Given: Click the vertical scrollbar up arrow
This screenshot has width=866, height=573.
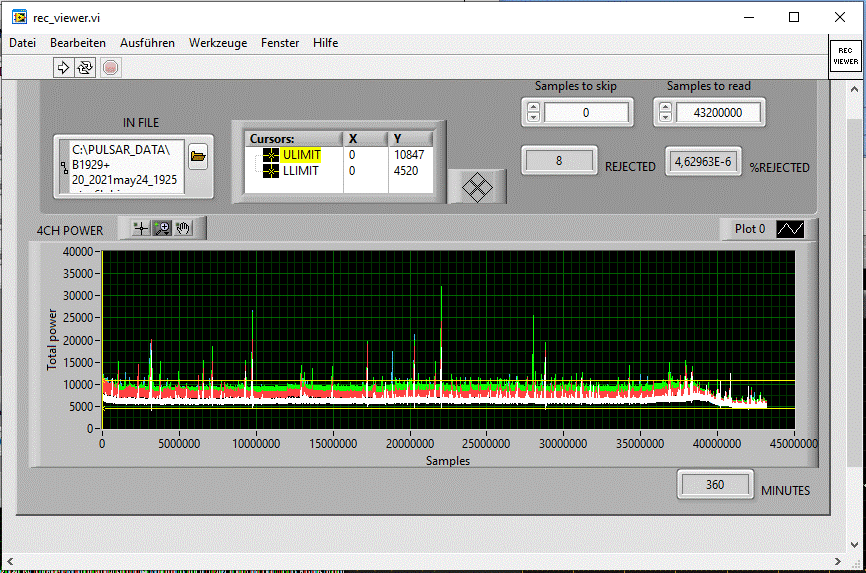Looking at the screenshot, I should pos(854,89).
